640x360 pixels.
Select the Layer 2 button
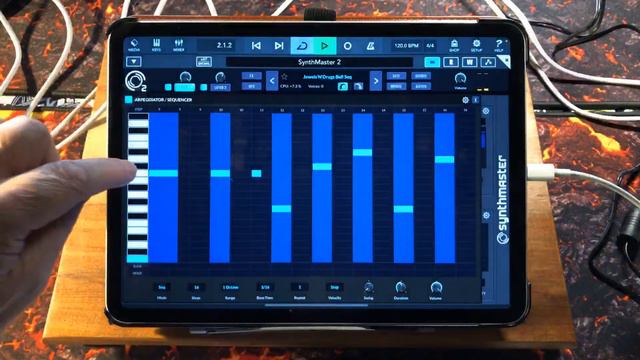(x=220, y=87)
